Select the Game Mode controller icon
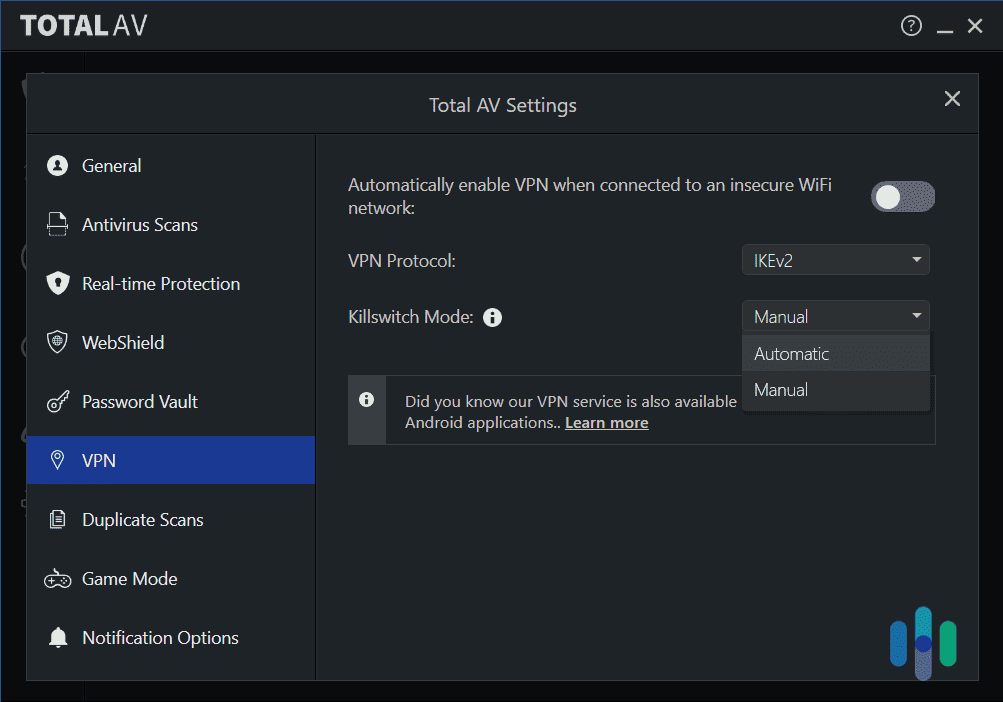This screenshot has height=702, width=1003. (58, 578)
